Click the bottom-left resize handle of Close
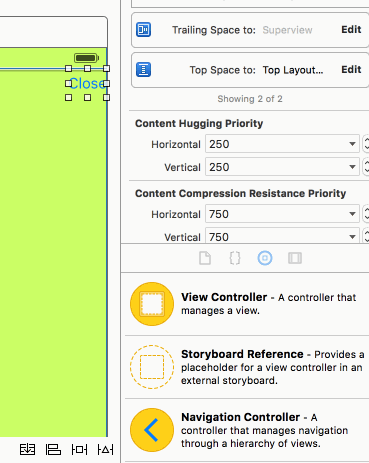The height and width of the screenshot is (463, 369). pos(68,97)
